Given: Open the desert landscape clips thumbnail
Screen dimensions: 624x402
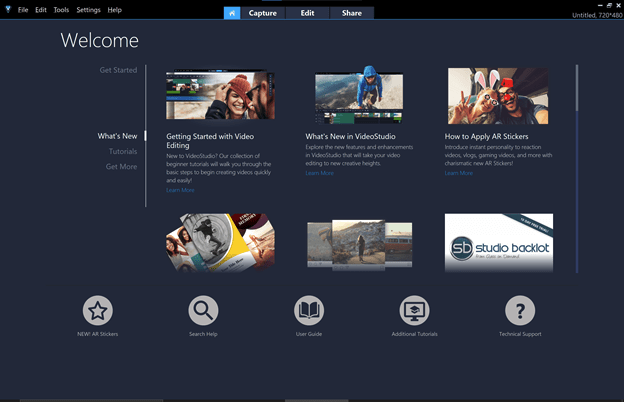Looking at the screenshot, I should 359,244.
